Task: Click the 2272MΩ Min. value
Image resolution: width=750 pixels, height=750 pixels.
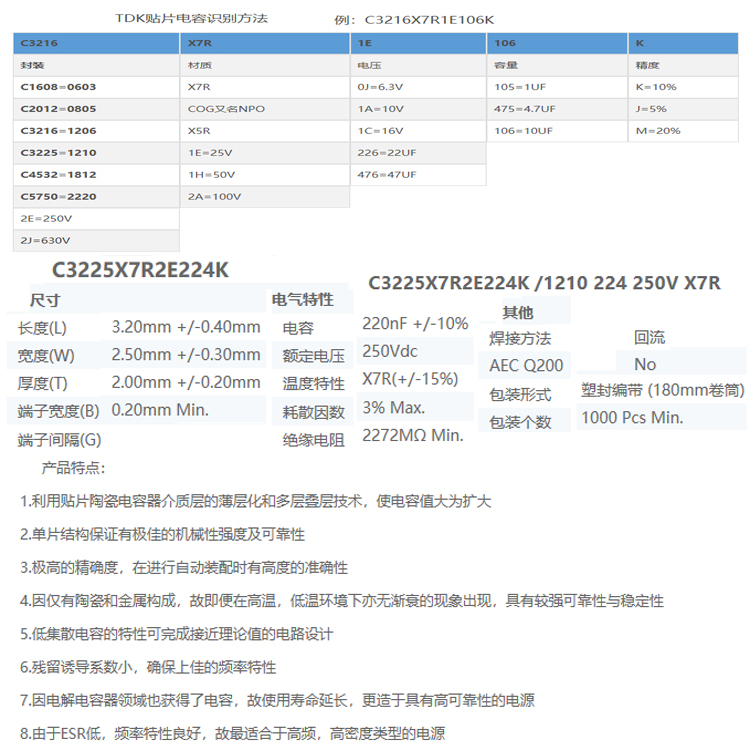Action: [413, 436]
